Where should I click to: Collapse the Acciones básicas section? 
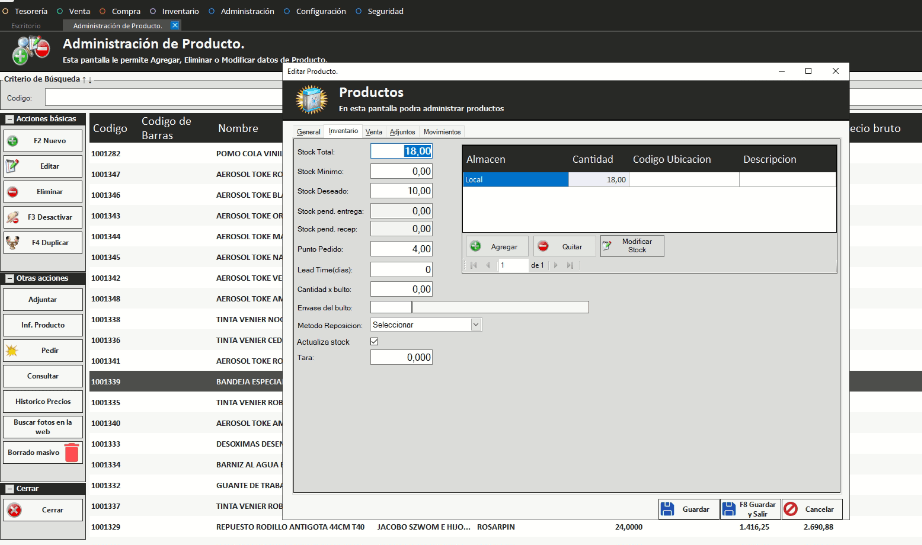pyautogui.click(x=9, y=119)
